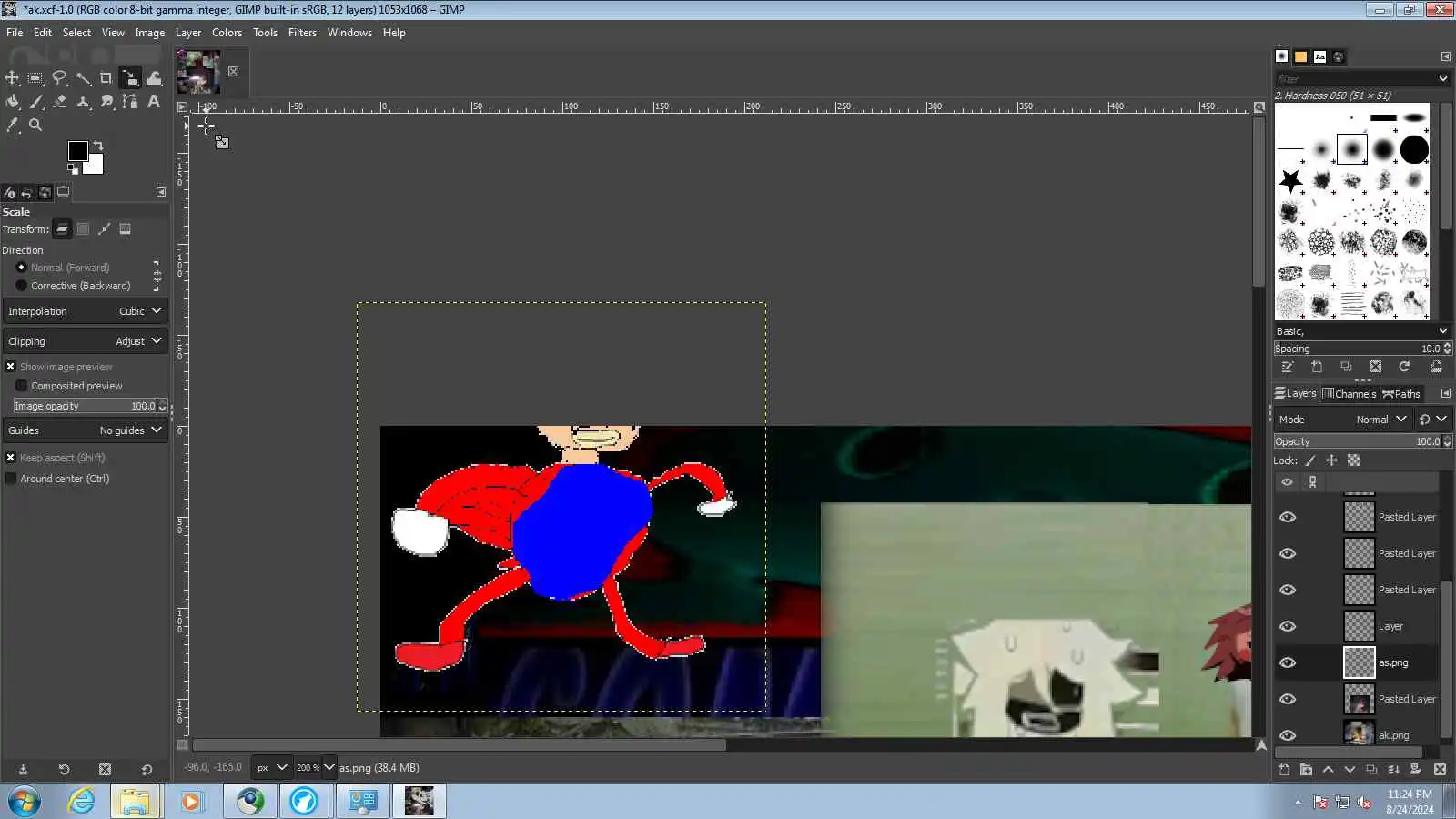Select the as.png layer thumbnail

[1359, 662]
